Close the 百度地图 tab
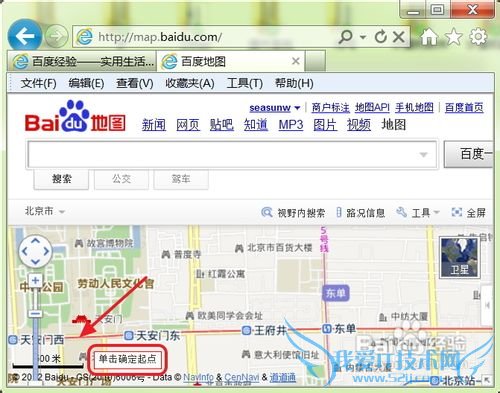 click(296, 61)
